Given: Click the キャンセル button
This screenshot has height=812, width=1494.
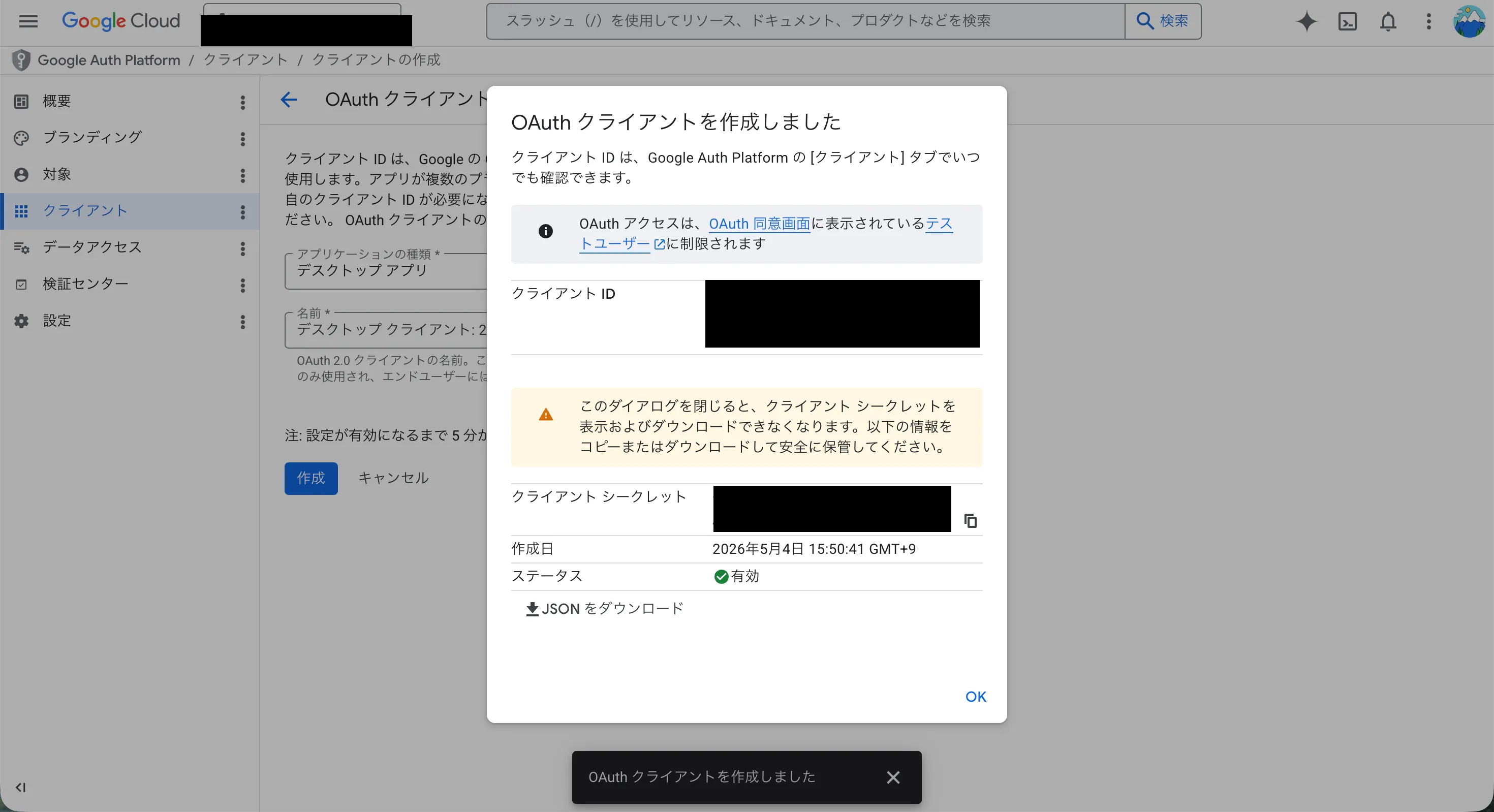Looking at the screenshot, I should pos(393,479).
